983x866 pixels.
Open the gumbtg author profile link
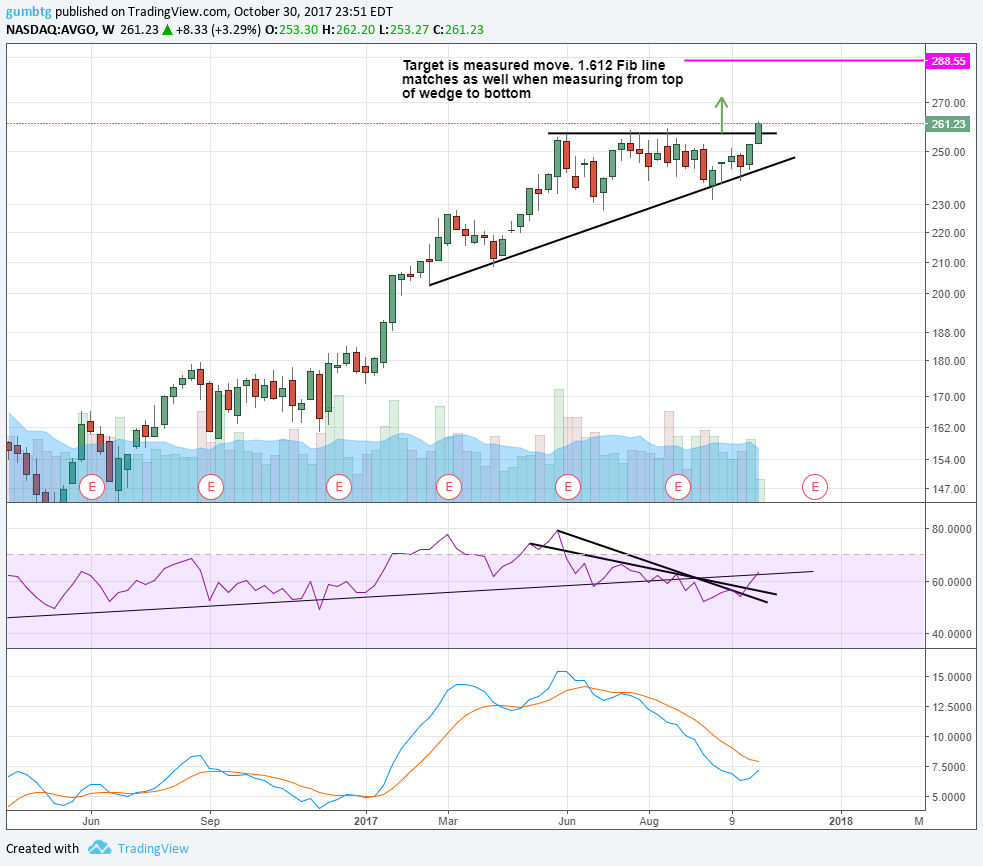[x=29, y=12]
